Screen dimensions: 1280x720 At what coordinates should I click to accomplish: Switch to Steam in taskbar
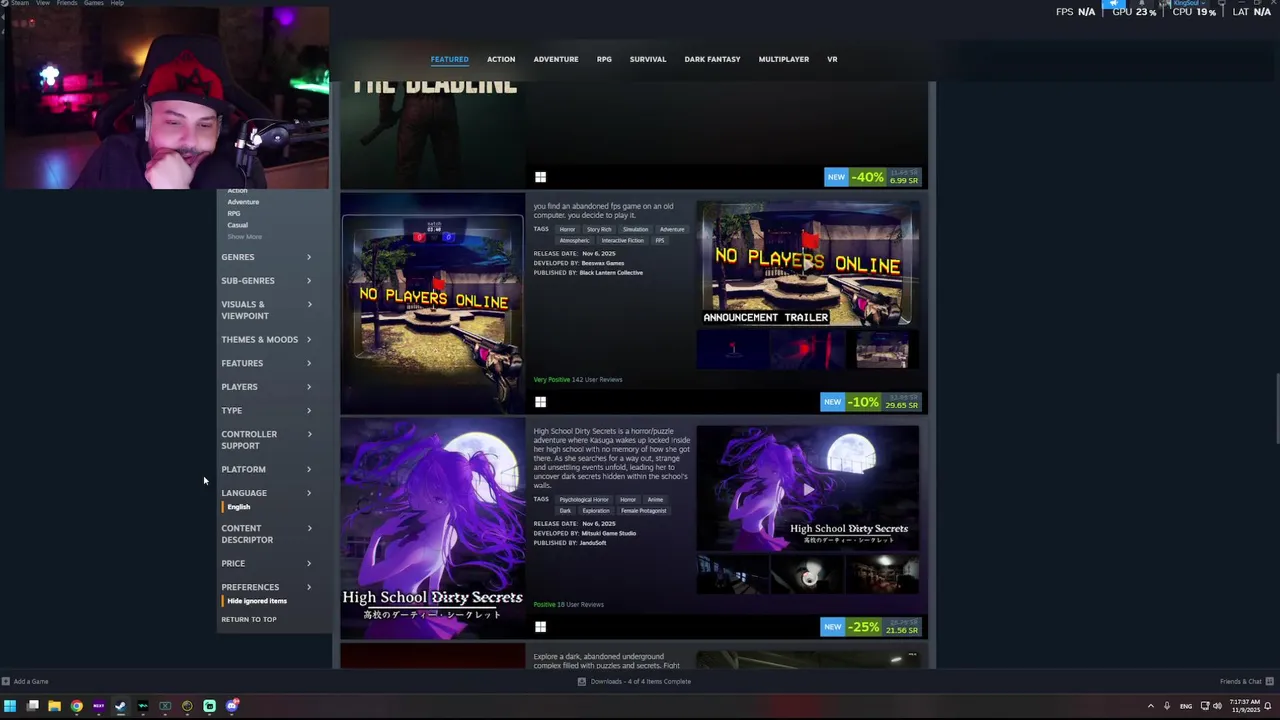point(120,706)
